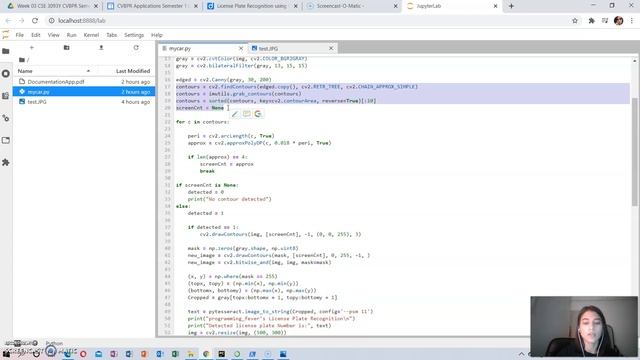The image size is (640, 360).
Task: Open Windows Start menu
Action: pyautogui.click(x=6, y=354)
